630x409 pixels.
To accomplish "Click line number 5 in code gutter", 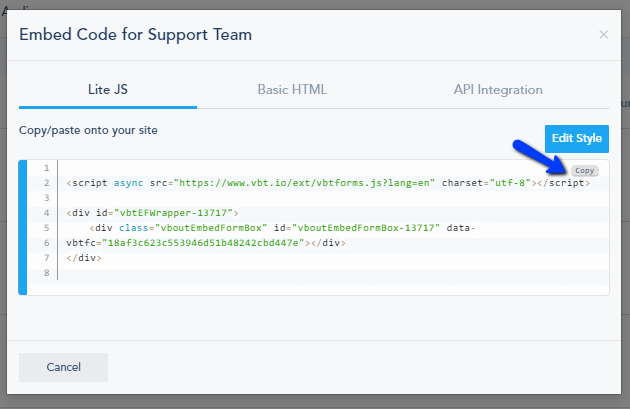I will [x=46, y=228].
